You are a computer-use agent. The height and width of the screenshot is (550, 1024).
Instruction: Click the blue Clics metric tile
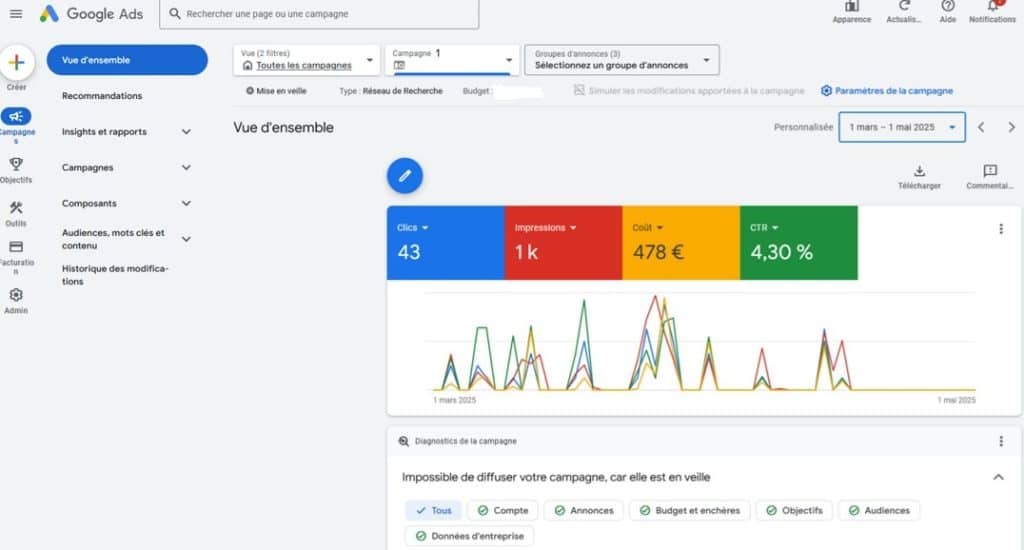[445, 242]
